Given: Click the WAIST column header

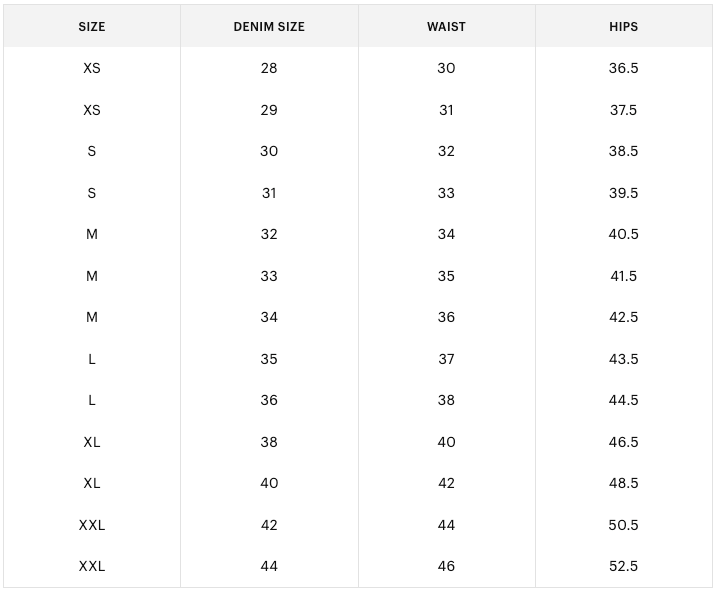Looking at the screenshot, I should point(446,27).
